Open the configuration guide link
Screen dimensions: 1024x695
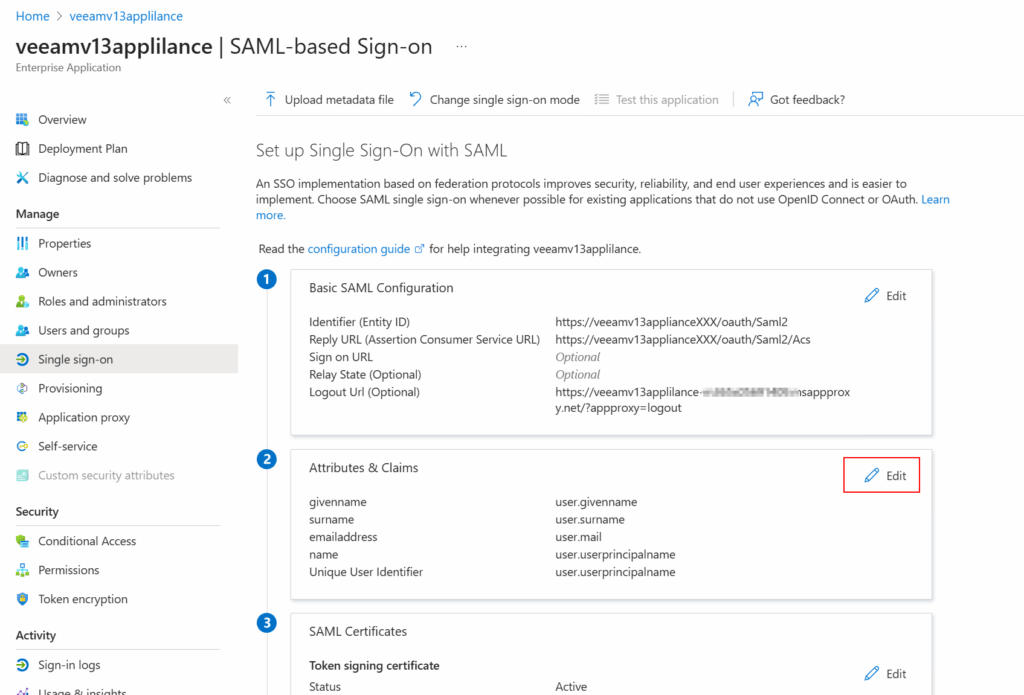pos(360,249)
